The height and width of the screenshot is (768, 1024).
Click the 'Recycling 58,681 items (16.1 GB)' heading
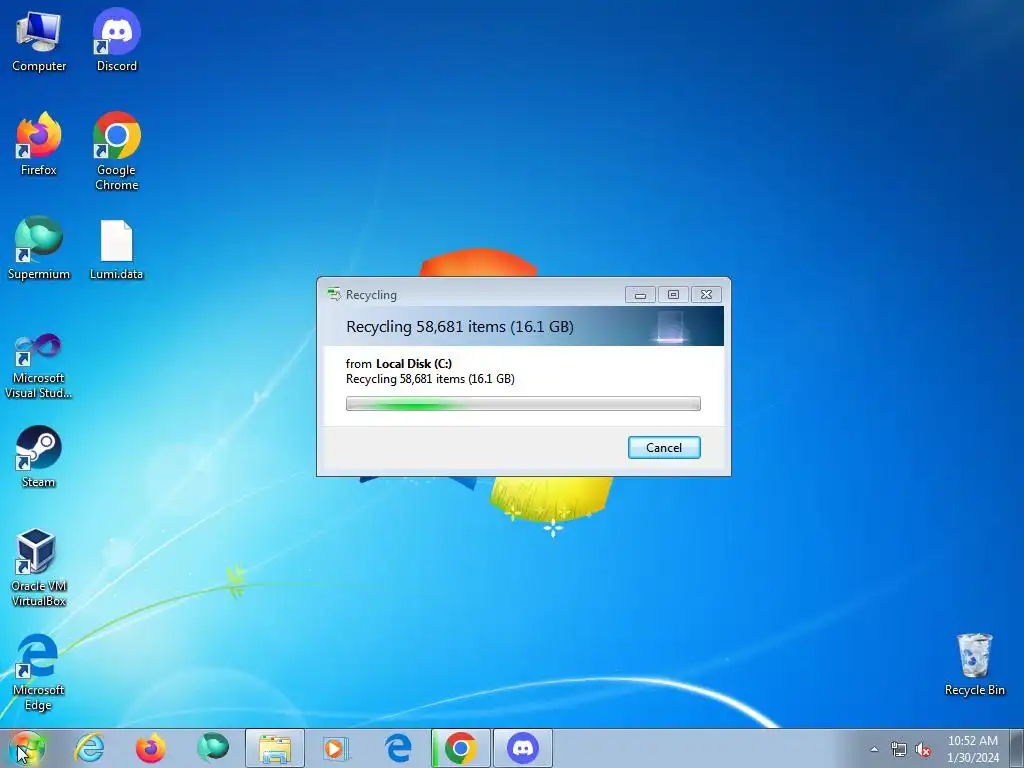pos(460,327)
